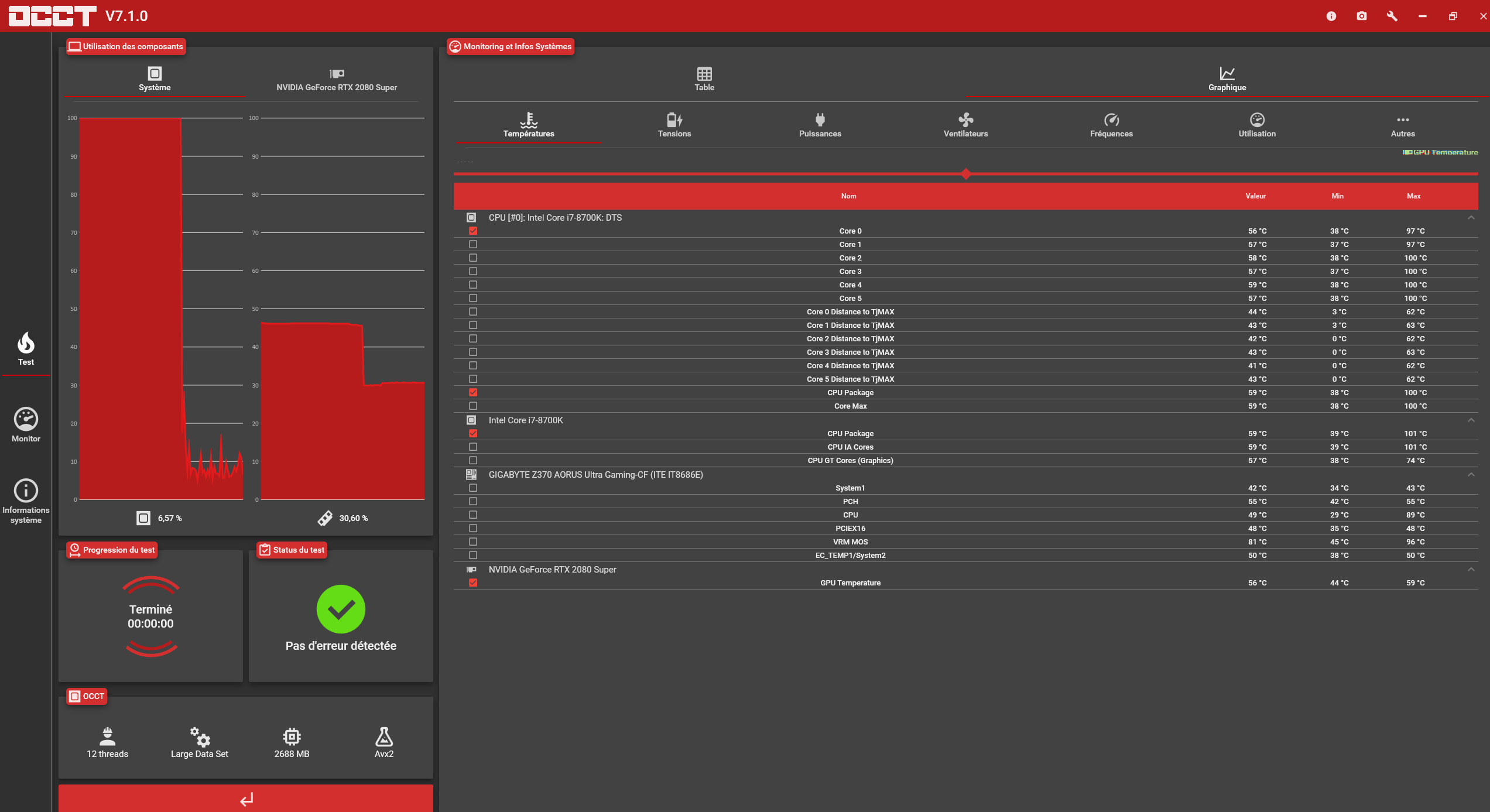This screenshot has width=1490, height=812.
Task: Collapse the CPU [#0] Intel Core i7-8700K DTS group
Action: point(1471,218)
